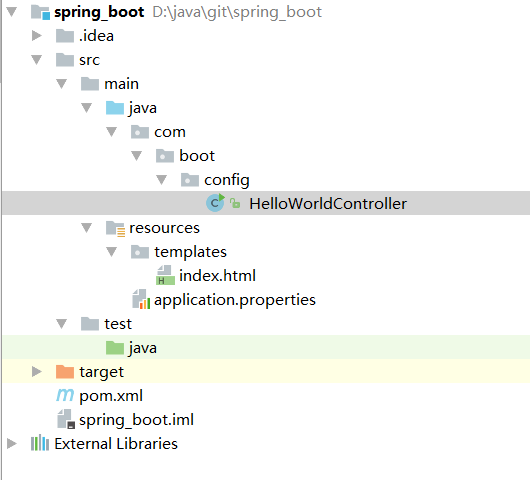This screenshot has width=530, height=480.
Task: Click the com package icon
Action: 140,132
